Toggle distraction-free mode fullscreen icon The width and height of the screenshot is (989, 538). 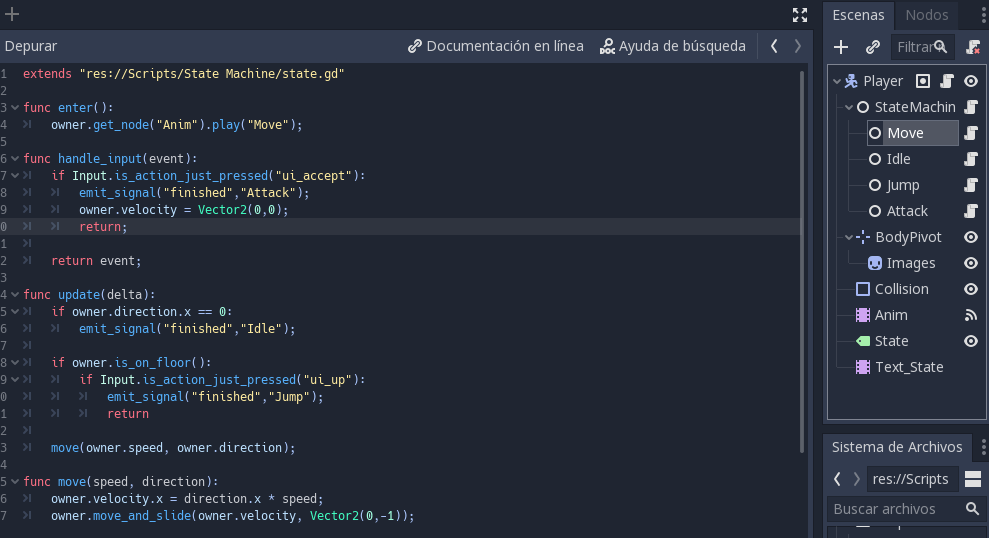799,14
